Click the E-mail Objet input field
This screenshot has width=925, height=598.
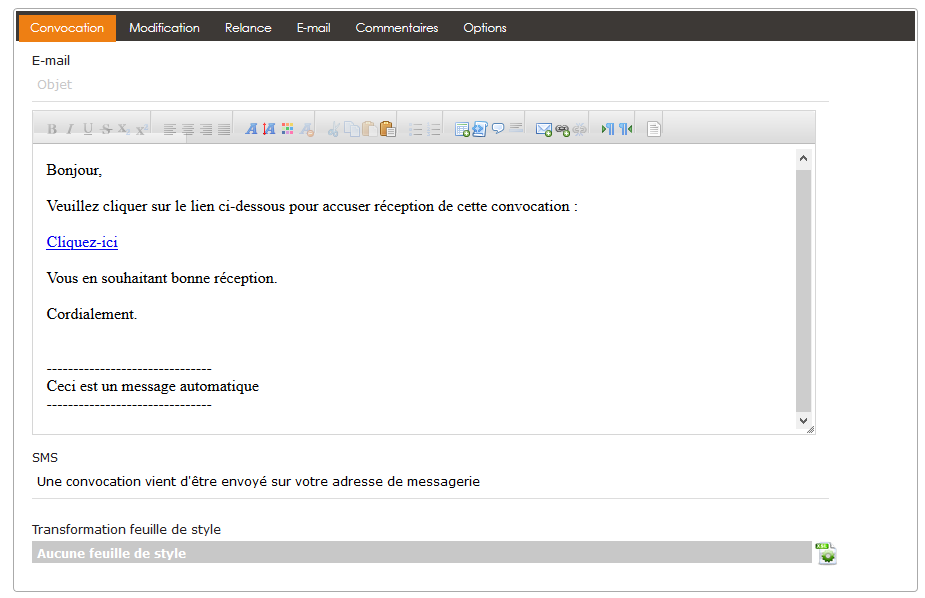[430, 85]
